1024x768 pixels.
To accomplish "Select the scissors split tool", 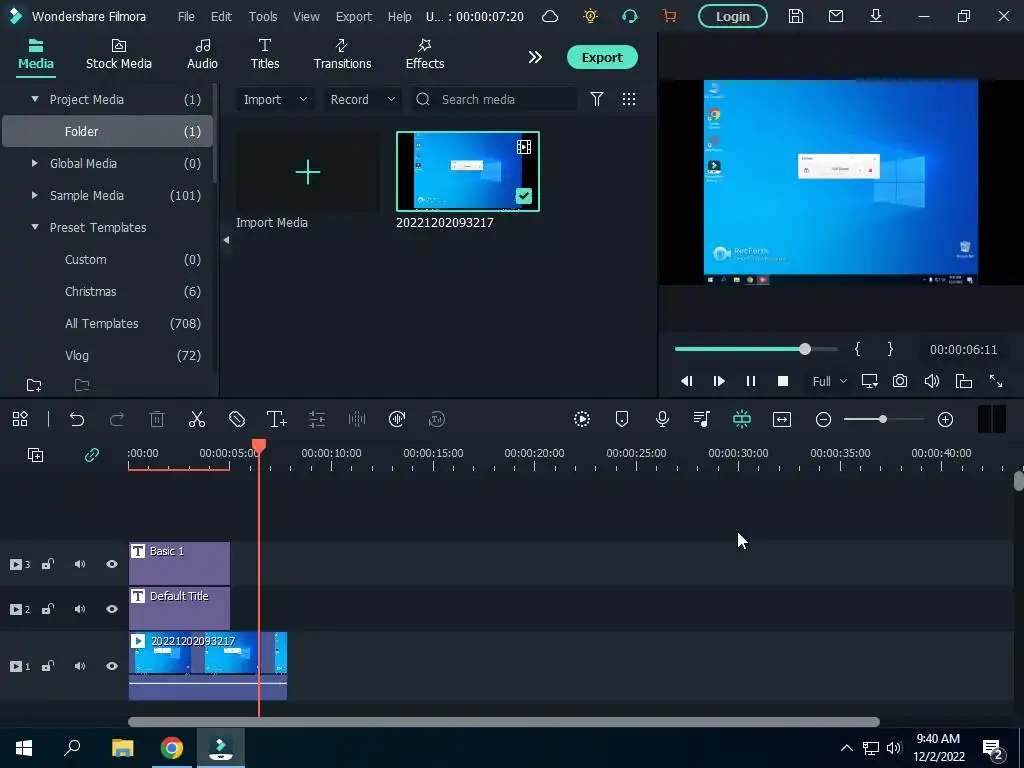I will [x=197, y=419].
